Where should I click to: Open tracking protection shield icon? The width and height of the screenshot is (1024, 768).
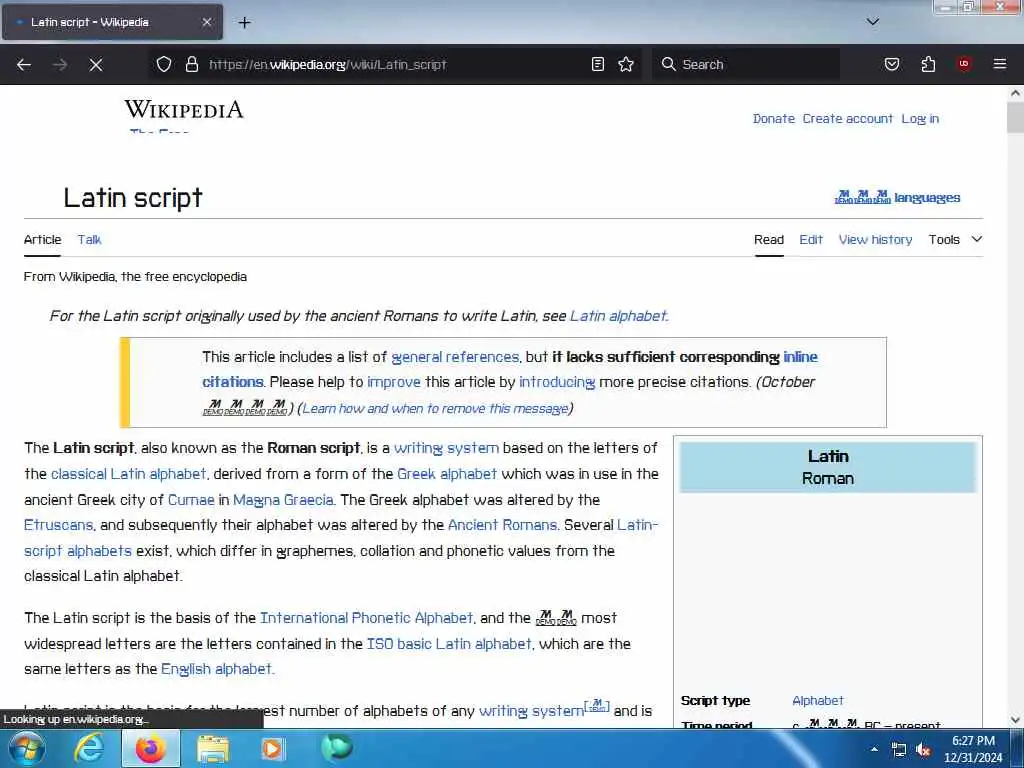tap(164, 64)
